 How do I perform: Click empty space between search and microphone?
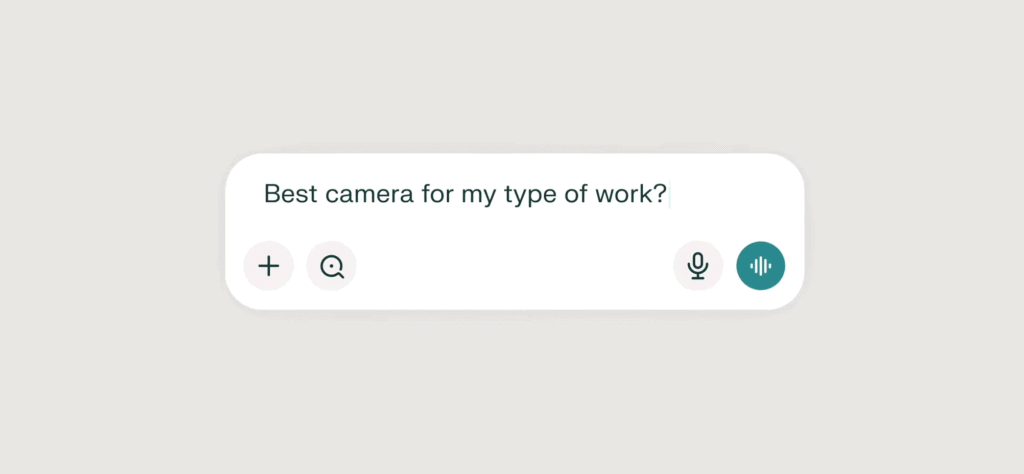(x=515, y=266)
